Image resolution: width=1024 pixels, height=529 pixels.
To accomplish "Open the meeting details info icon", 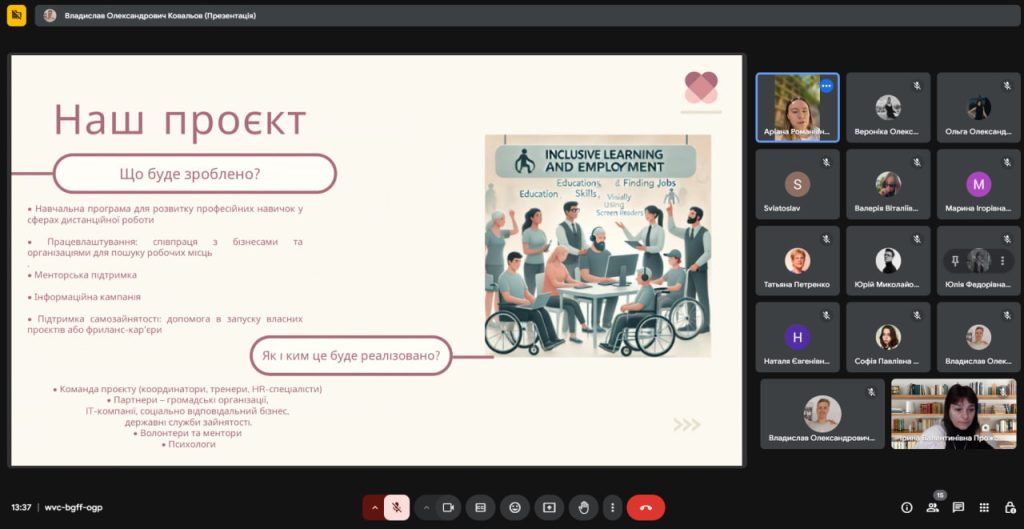I will 907,507.
